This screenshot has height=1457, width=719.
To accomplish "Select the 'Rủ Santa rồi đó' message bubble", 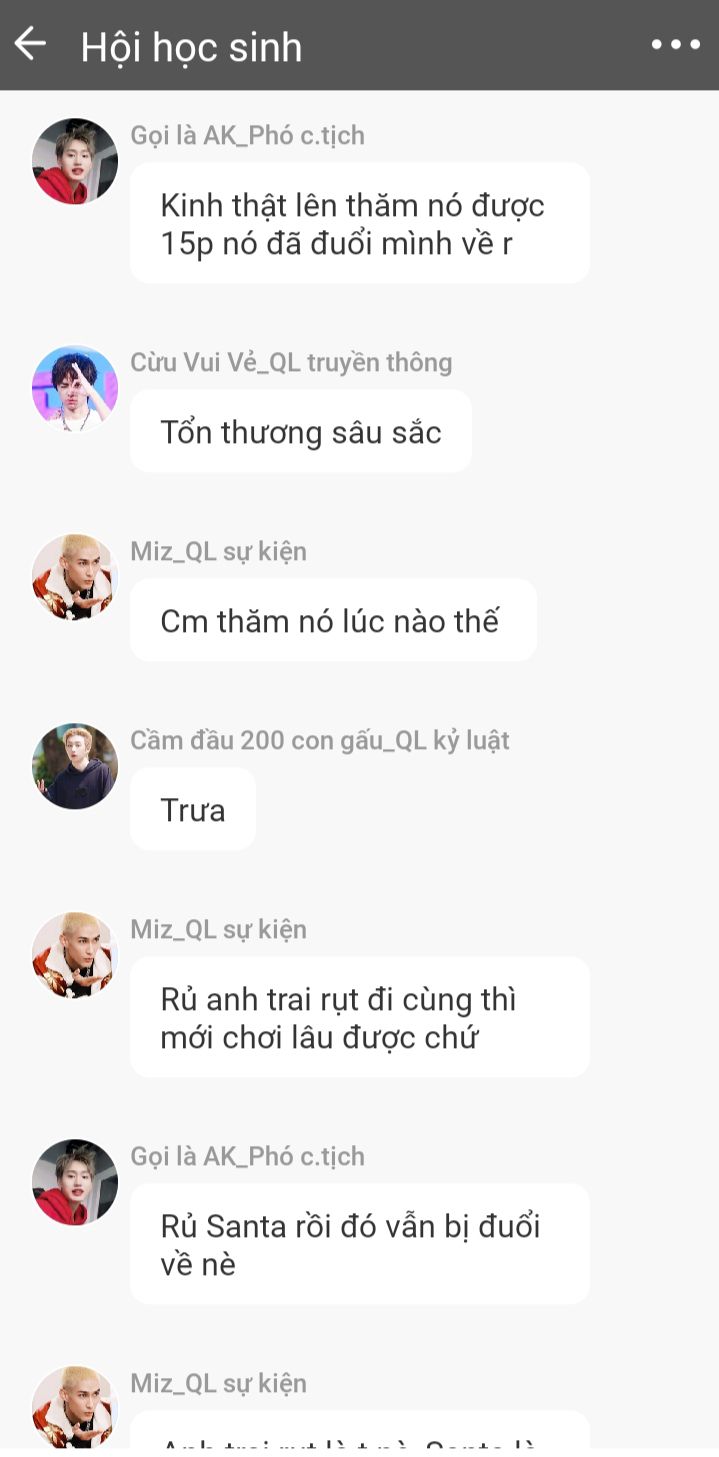I will (360, 1244).
